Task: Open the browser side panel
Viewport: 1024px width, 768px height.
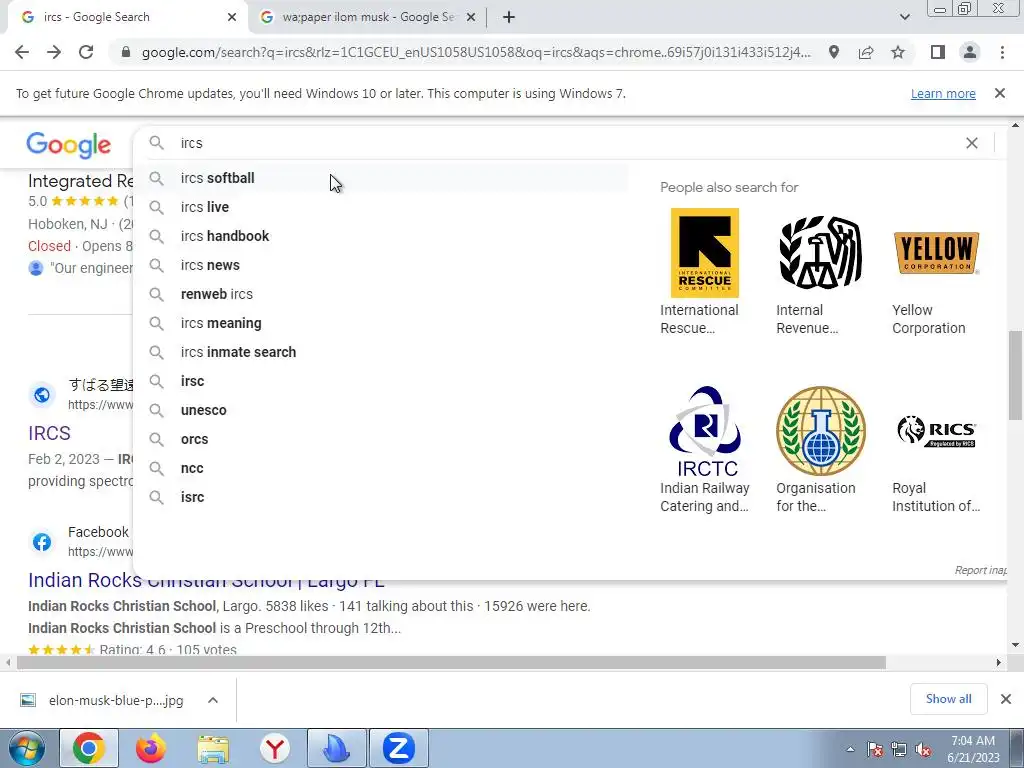Action: point(938,52)
